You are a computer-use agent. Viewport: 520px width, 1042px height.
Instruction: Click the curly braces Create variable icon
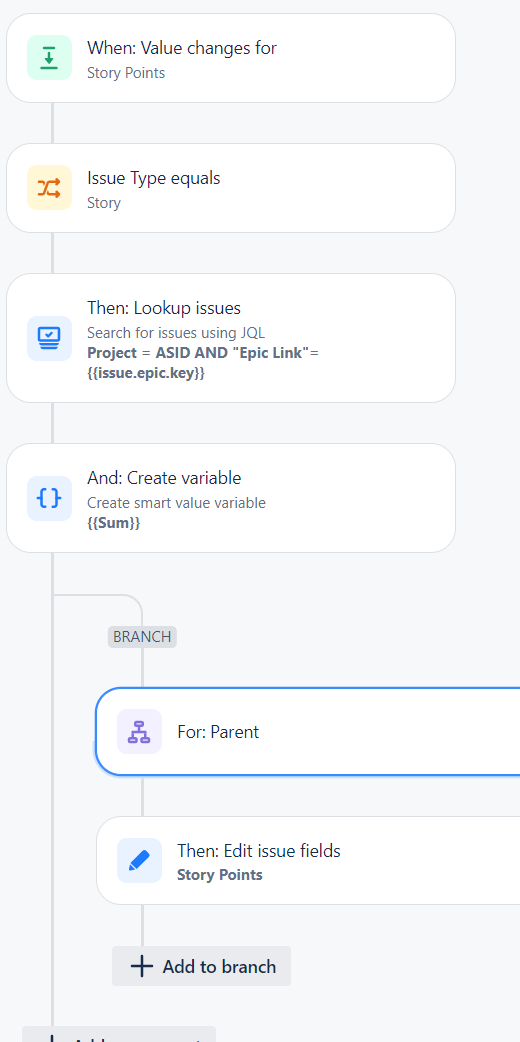pyautogui.click(x=49, y=498)
